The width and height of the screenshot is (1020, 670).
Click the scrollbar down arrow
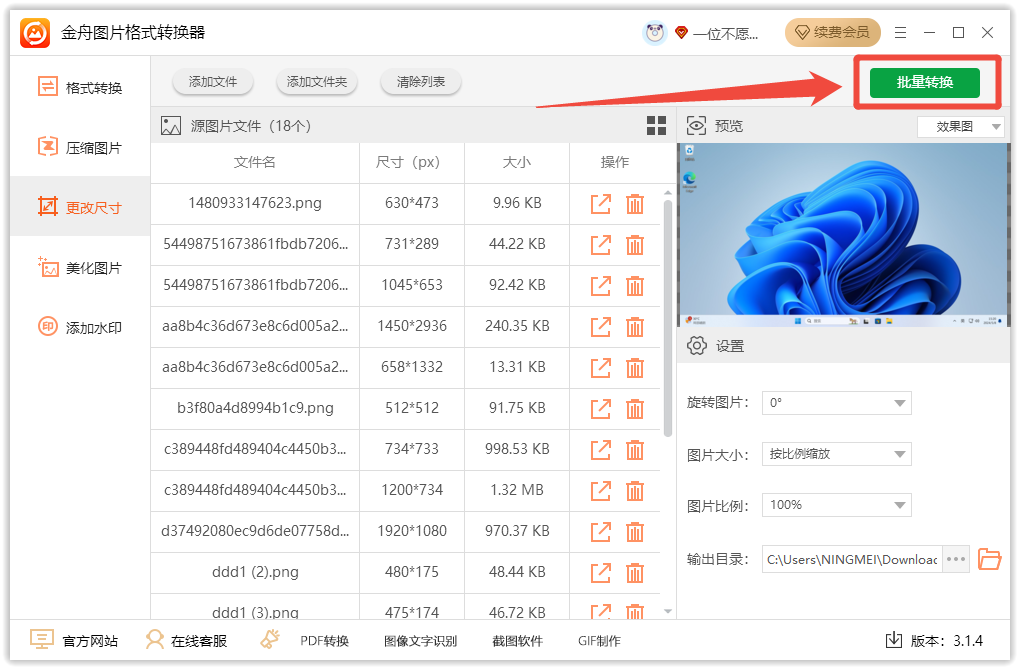click(667, 611)
